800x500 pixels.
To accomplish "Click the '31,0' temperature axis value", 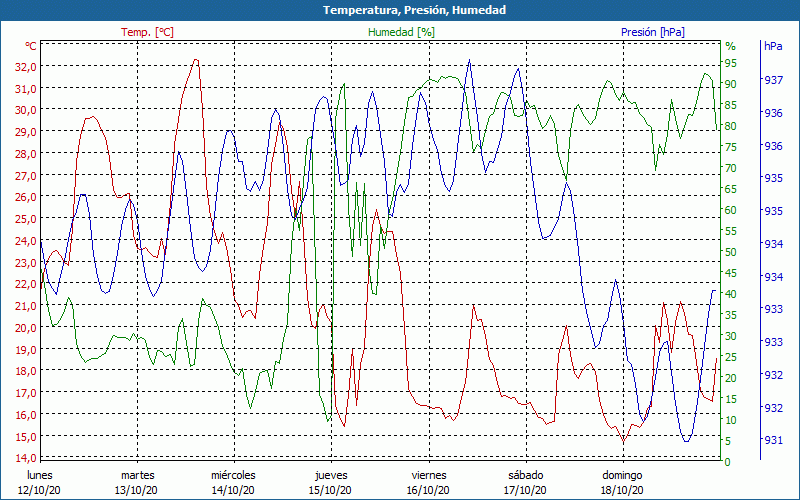I will (x=27, y=89).
